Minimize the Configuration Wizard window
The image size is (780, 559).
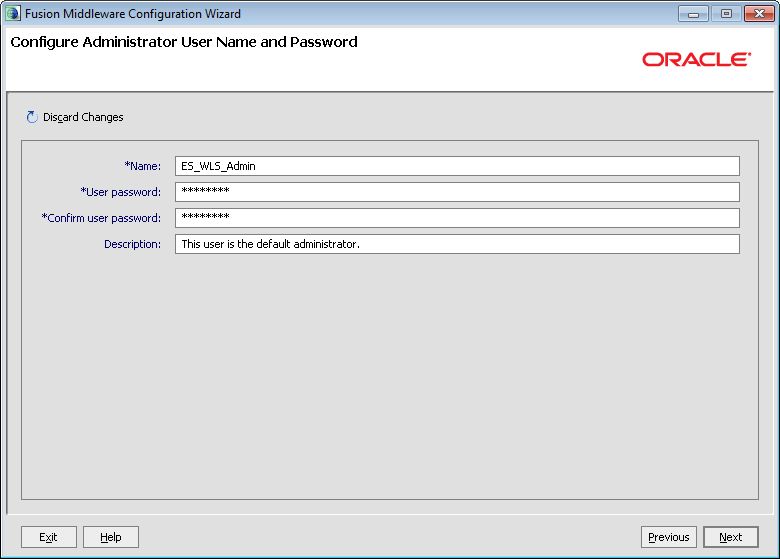coord(693,14)
